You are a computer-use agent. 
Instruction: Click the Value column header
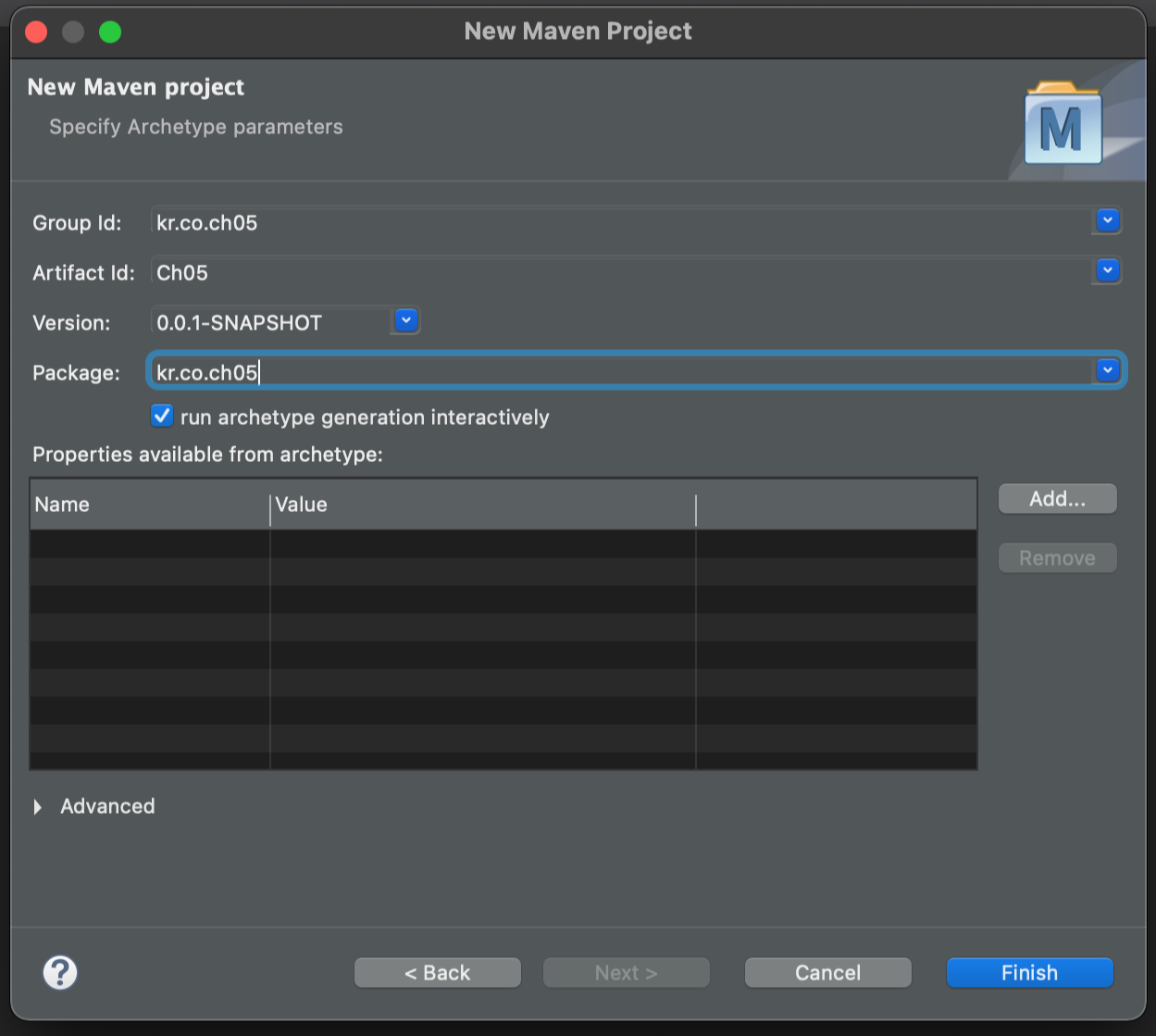coord(483,505)
